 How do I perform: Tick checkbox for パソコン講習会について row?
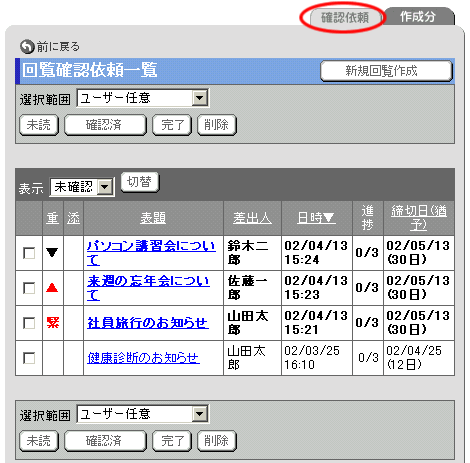(x=29, y=253)
